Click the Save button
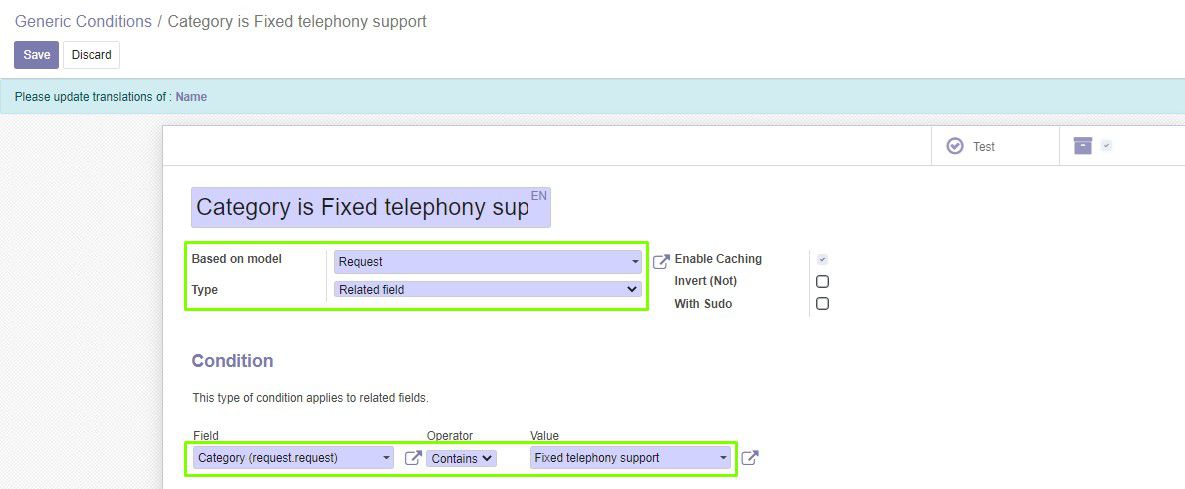The width and height of the screenshot is (1185, 489). (36, 55)
